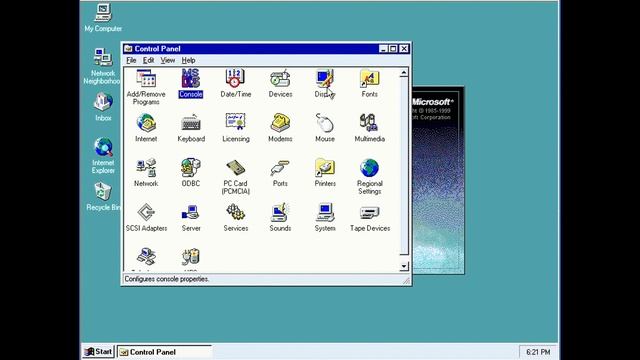The width and height of the screenshot is (640, 360).
Task: Open the Devices applet
Action: 280,83
